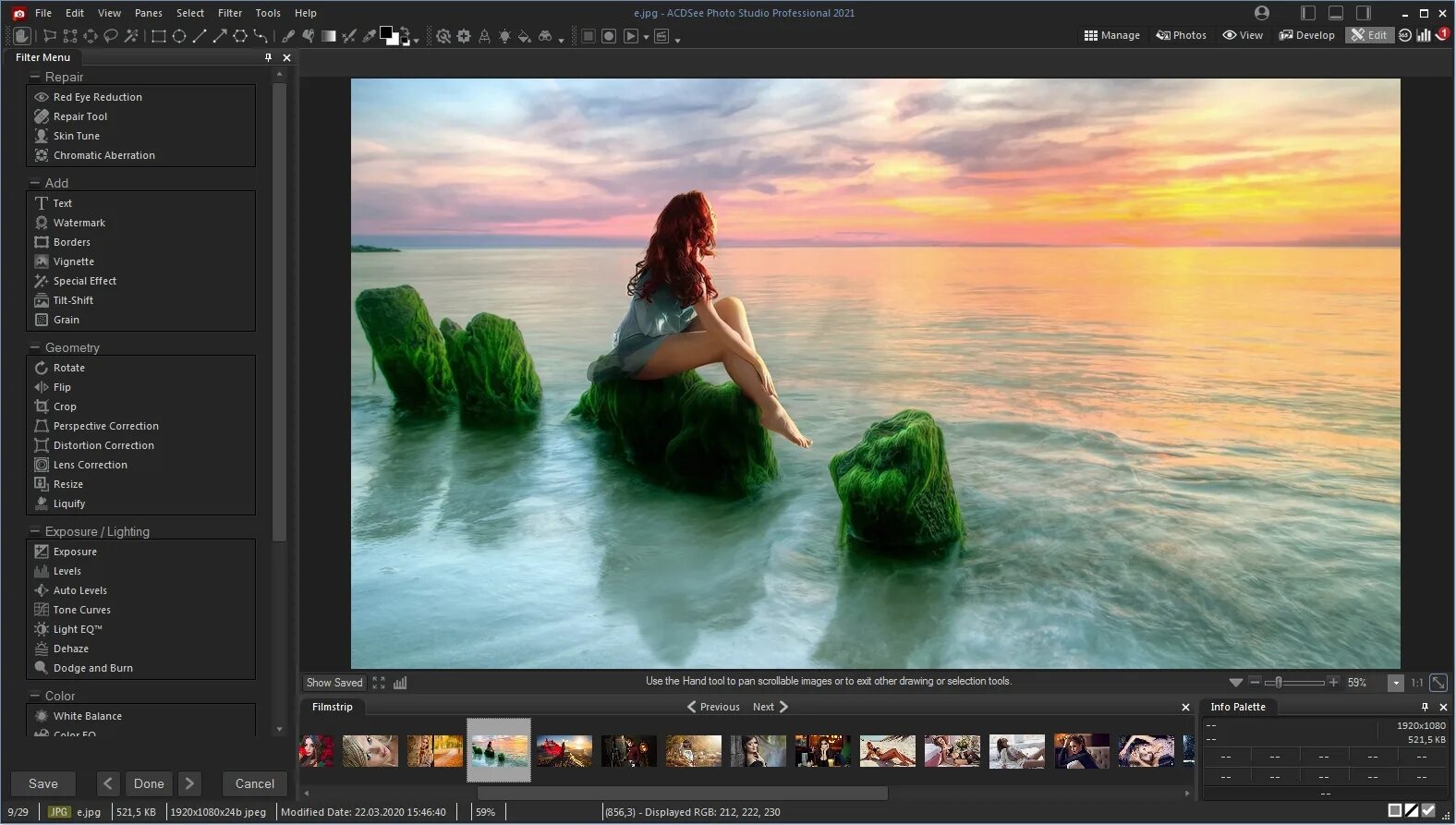The width and height of the screenshot is (1456, 825).
Task: Pick the Magic Wand selection tool
Action: [x=131, y=36]
